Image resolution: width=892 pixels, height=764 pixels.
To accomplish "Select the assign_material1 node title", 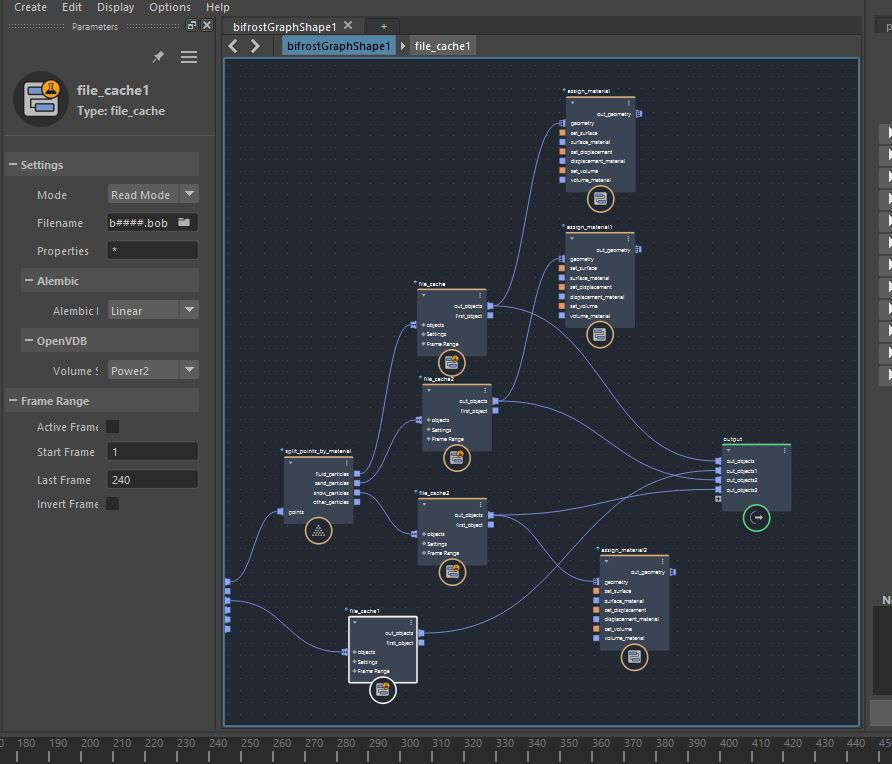I will [x=589, y=227].
